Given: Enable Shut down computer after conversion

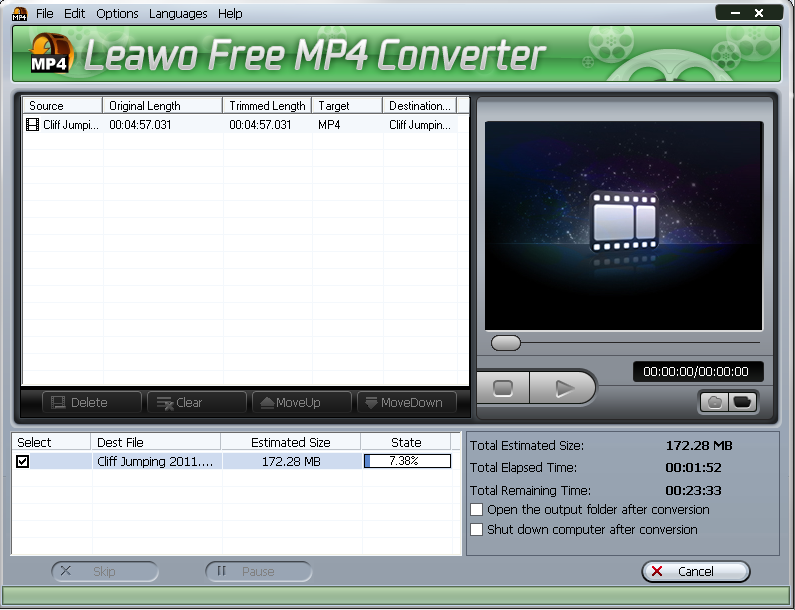Looking at the screenshot, I should (x=477, y=530).
